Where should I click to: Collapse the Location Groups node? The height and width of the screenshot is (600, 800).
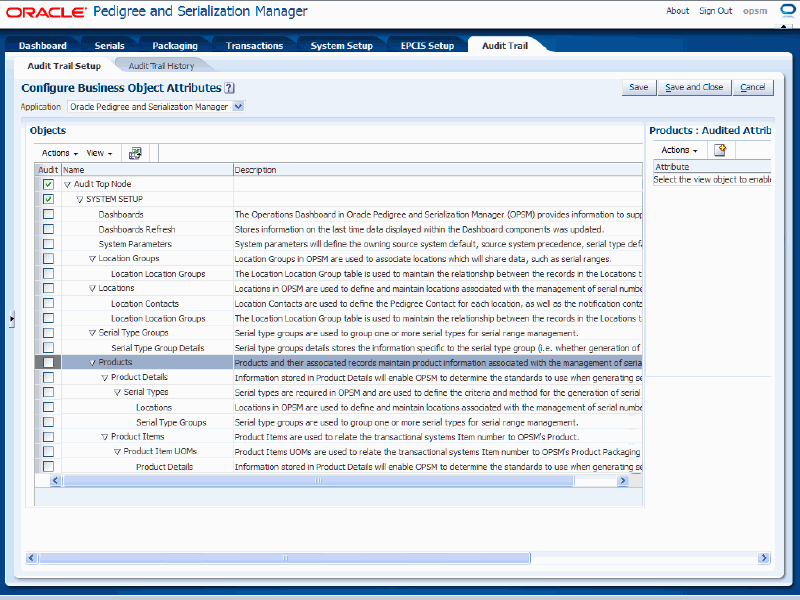pyautogui.click(x=92, y=259)
